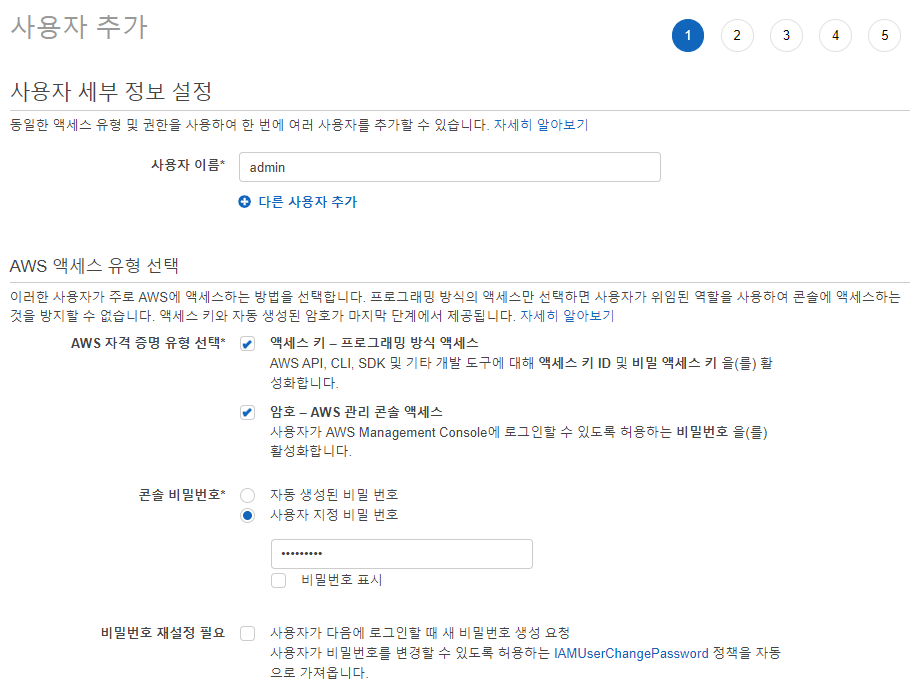Open 자세히 알아보기 link in AWS 액세스 유형 section

point(567,316)
